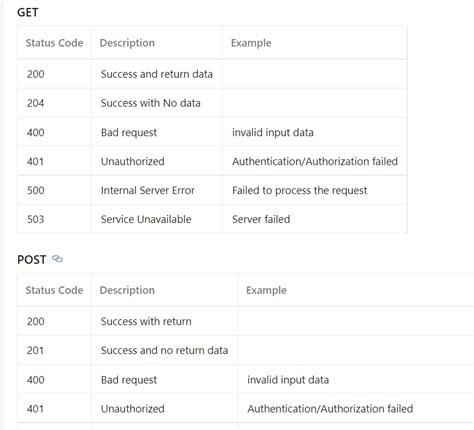The image size is (474, 430).
Task: Click 'Internal Server Error' description cell
Action: 148,190
